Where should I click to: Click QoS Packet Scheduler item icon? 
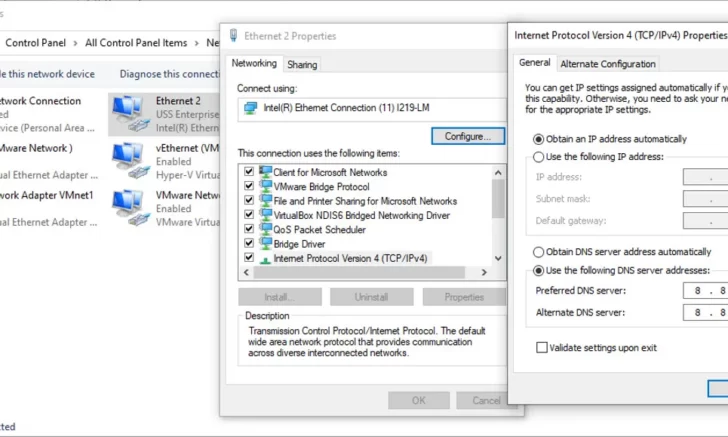pos(266,229)
